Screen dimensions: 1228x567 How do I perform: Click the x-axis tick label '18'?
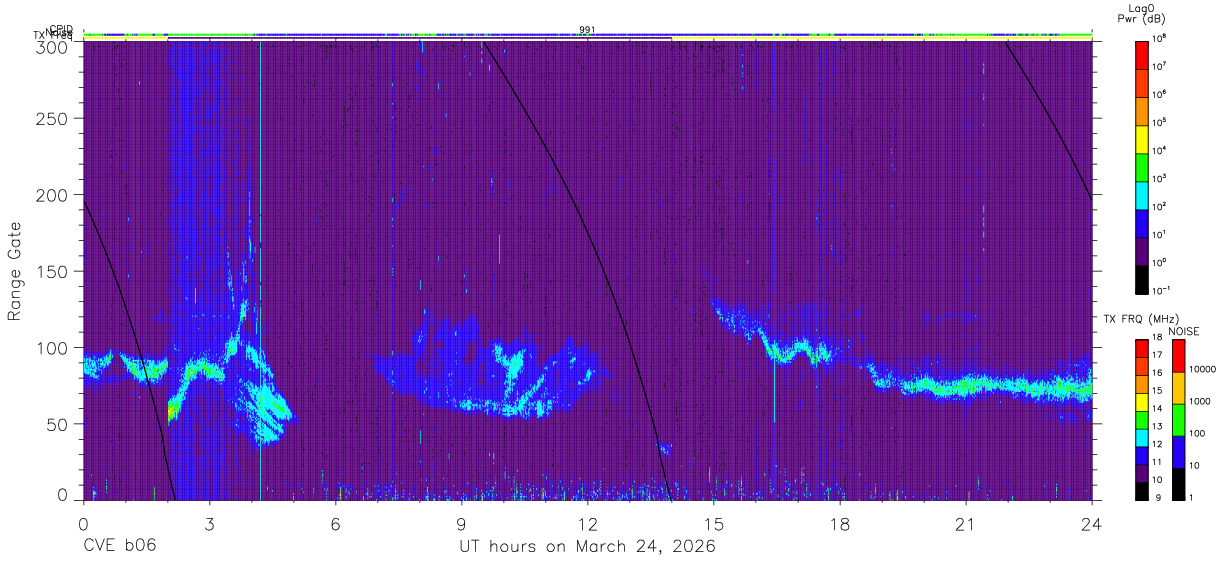click(x=840, y=523)
